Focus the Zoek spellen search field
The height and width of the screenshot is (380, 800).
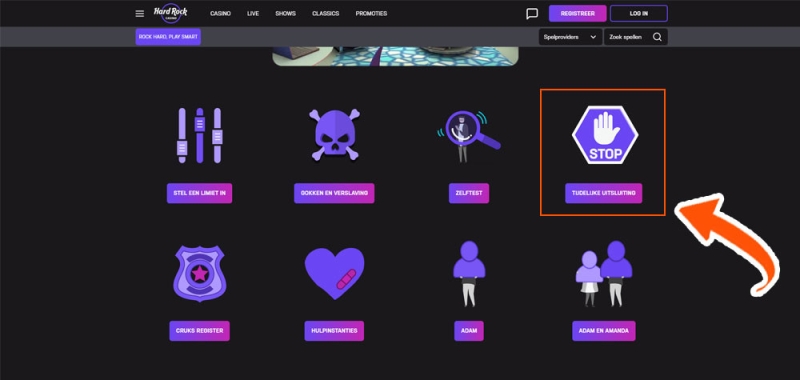(x=636, y=37)
